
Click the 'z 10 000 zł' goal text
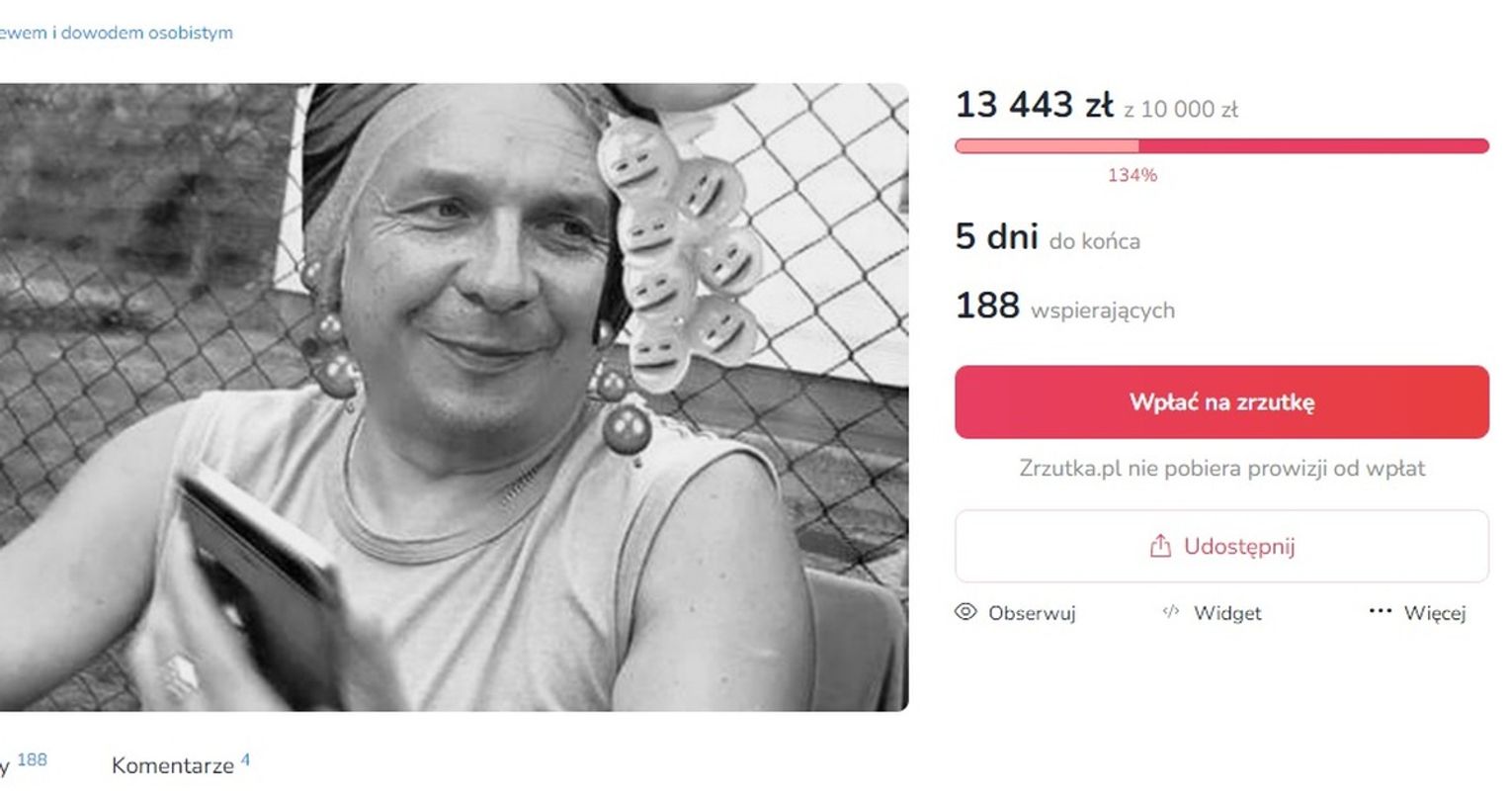[1181, 110]
